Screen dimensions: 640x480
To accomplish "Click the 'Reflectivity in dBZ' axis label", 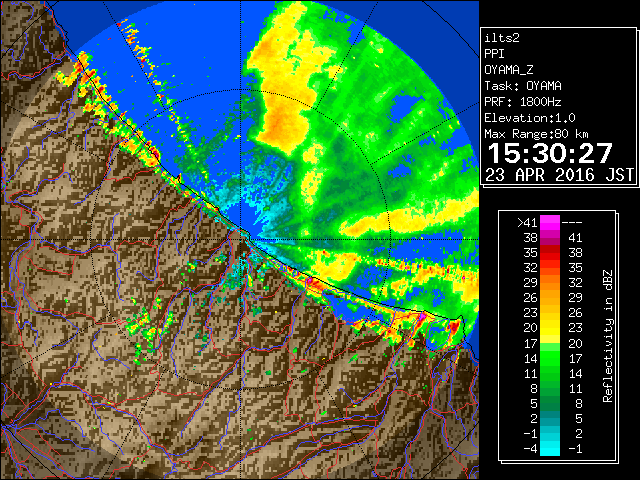I will tap(608, 336).
